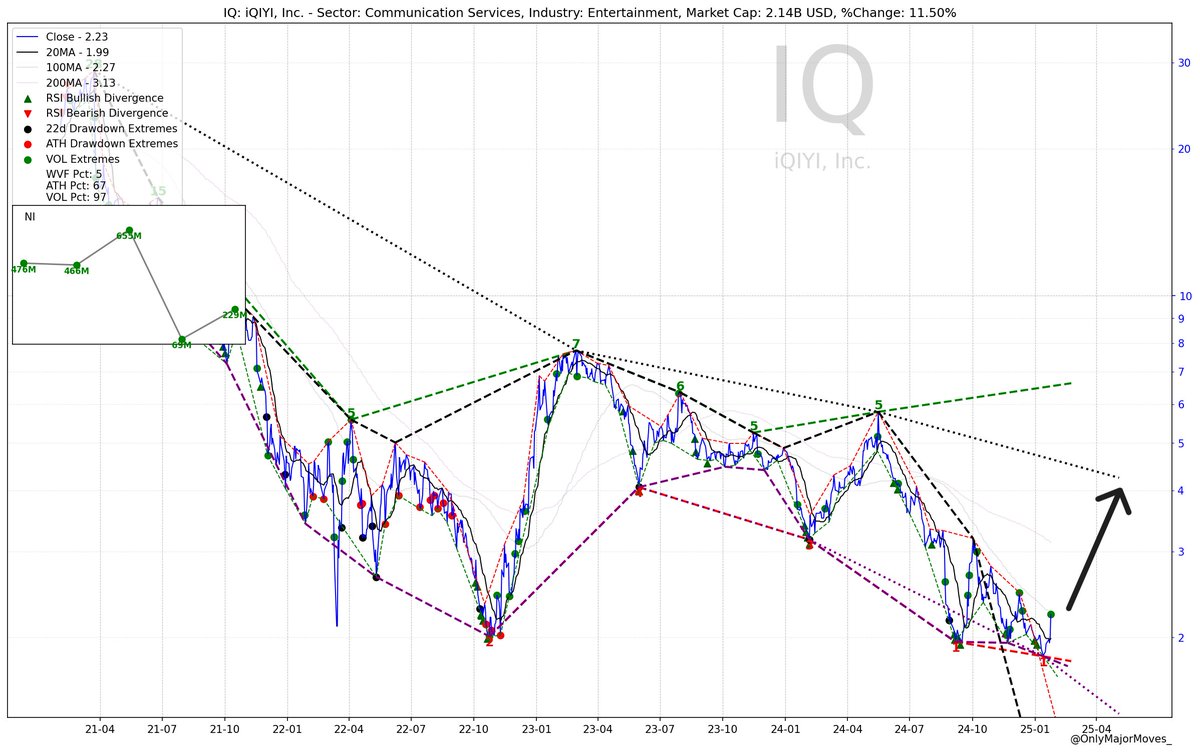This screenshot has height=752, width=1200.
Task: Click the latest green VOL extreme dot after 25-01
Action: click(1051, 614)
